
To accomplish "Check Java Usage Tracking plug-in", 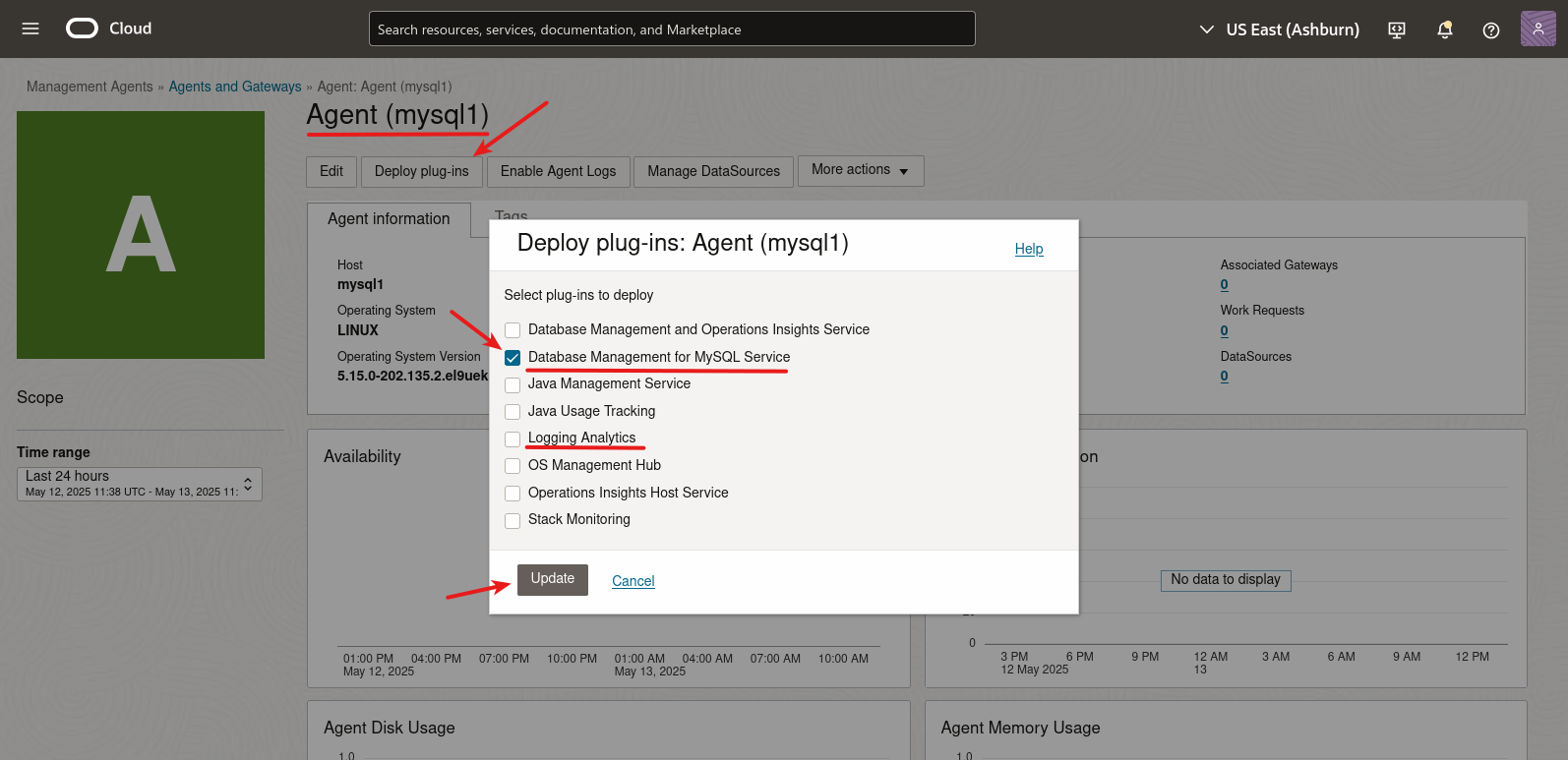I will pyautogui.click(x=513, y=412).
